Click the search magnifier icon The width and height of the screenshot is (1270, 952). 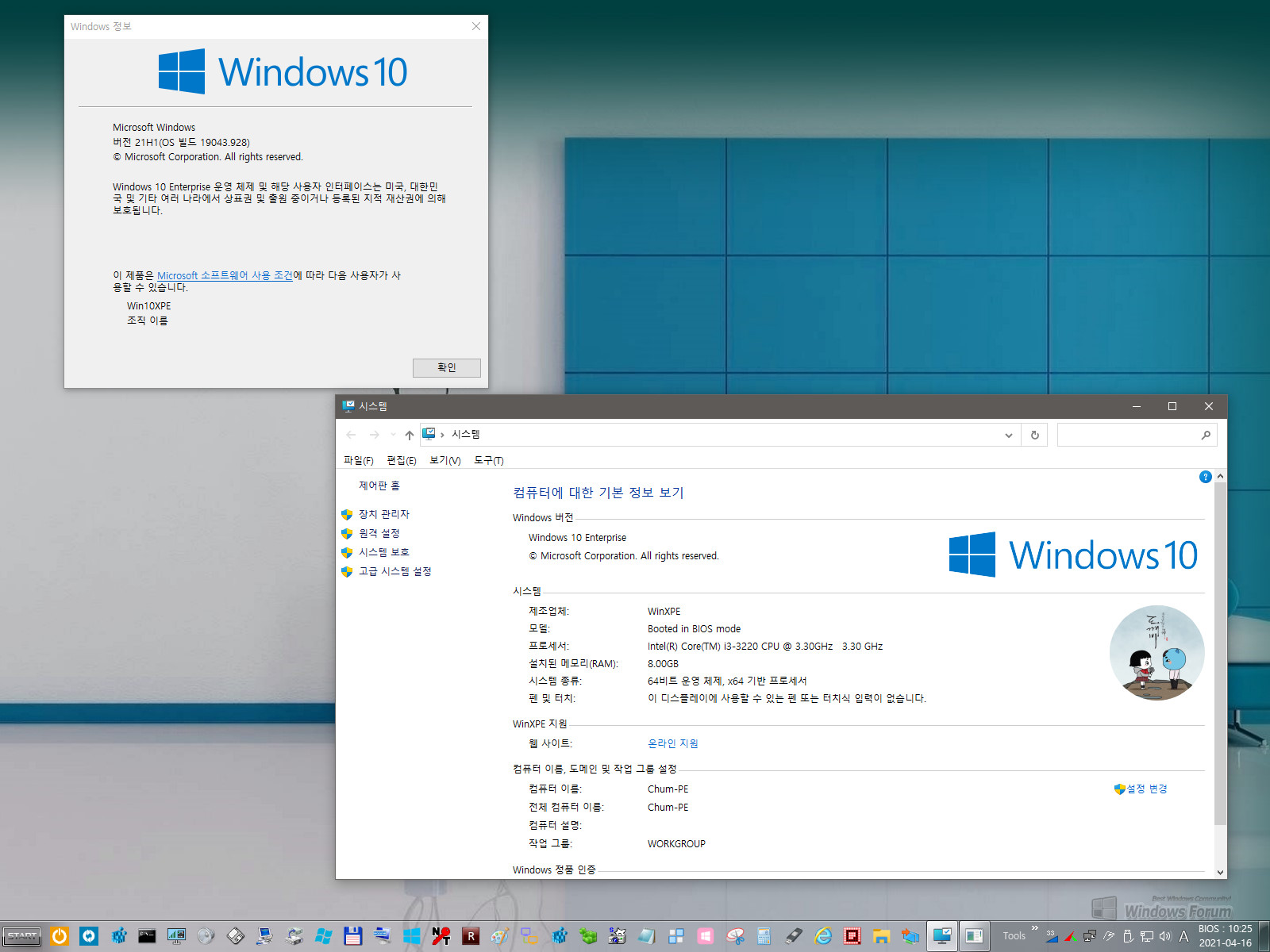tap(1206, 435)
